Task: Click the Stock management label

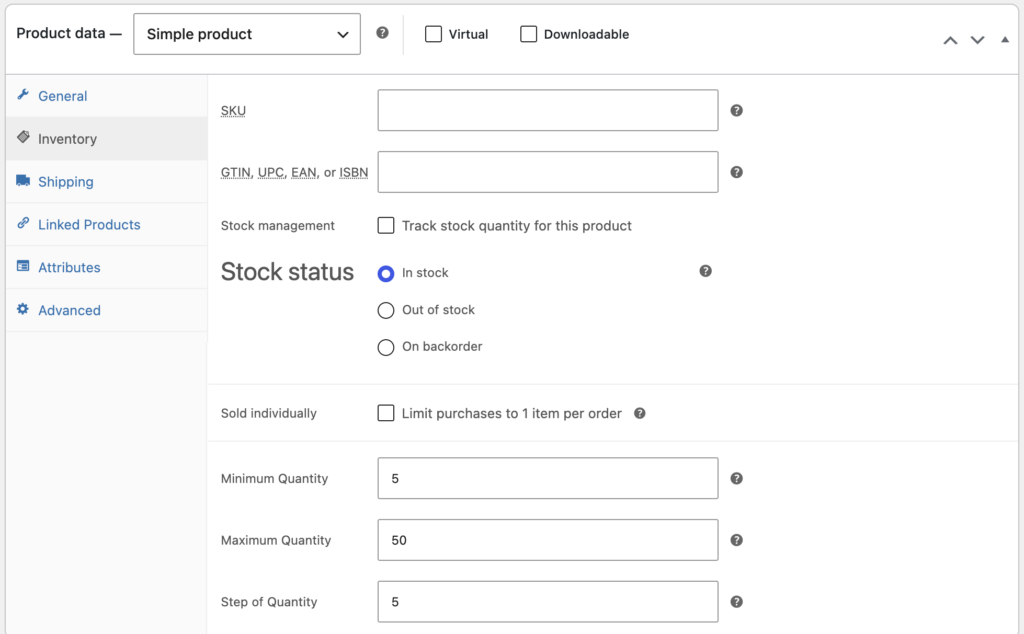Action: coord(278,225)
